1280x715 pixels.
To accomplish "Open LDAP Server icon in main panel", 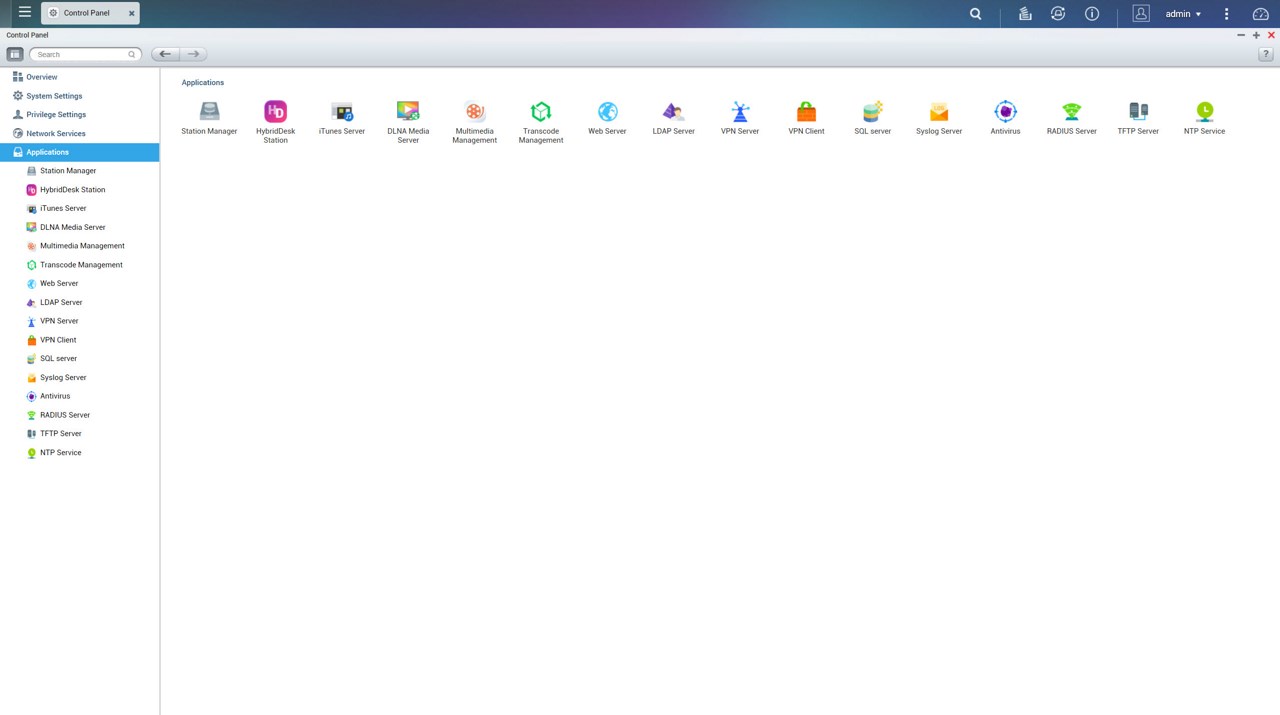I will tap(673, 111).
